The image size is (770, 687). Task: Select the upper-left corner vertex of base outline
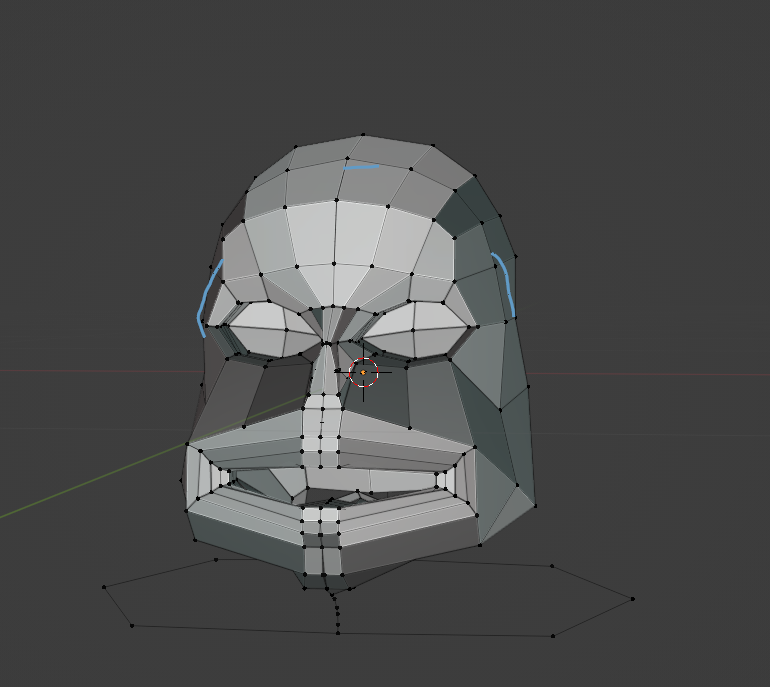click(217, 559)
